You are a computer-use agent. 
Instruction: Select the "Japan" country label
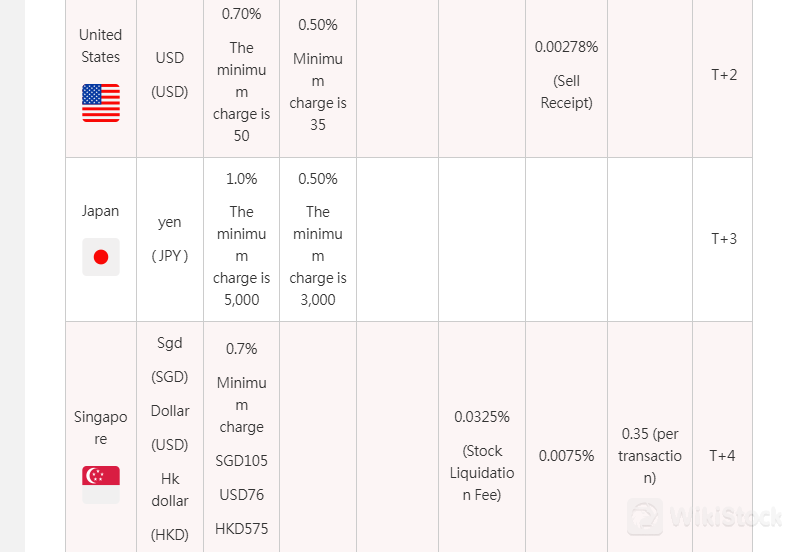100,211
